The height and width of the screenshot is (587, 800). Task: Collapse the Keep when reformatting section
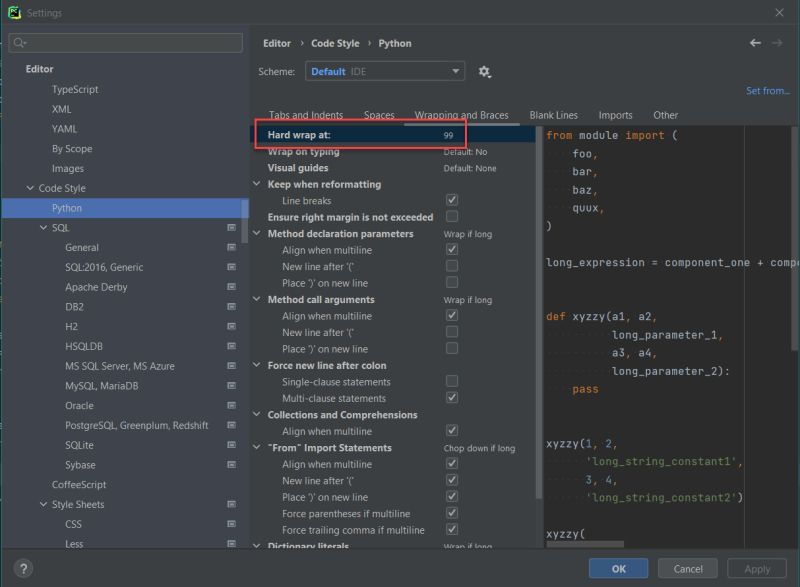click(257, 185)
